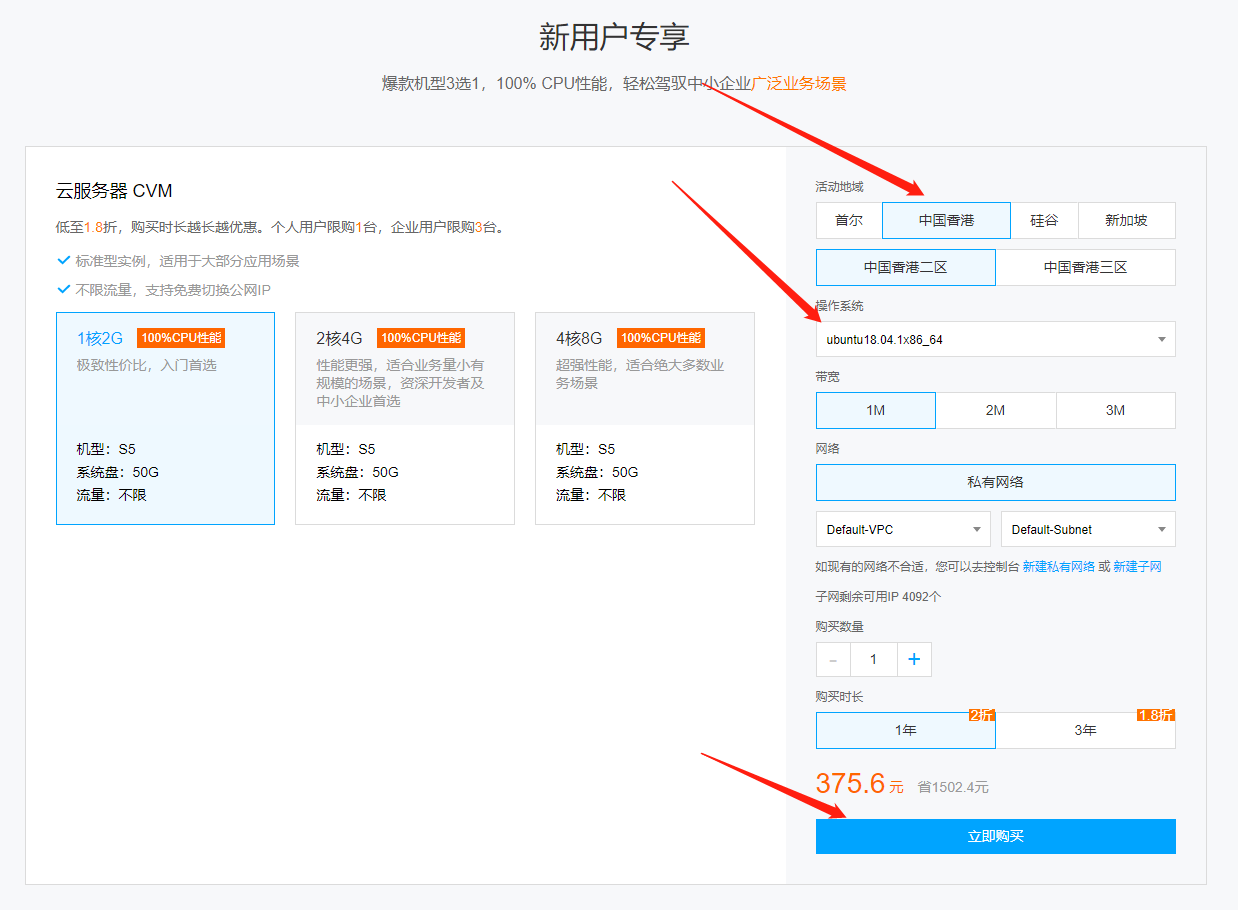Increase purchase quantity with plus button
The height and width of the screenshot is (910, 1238).
913,659
